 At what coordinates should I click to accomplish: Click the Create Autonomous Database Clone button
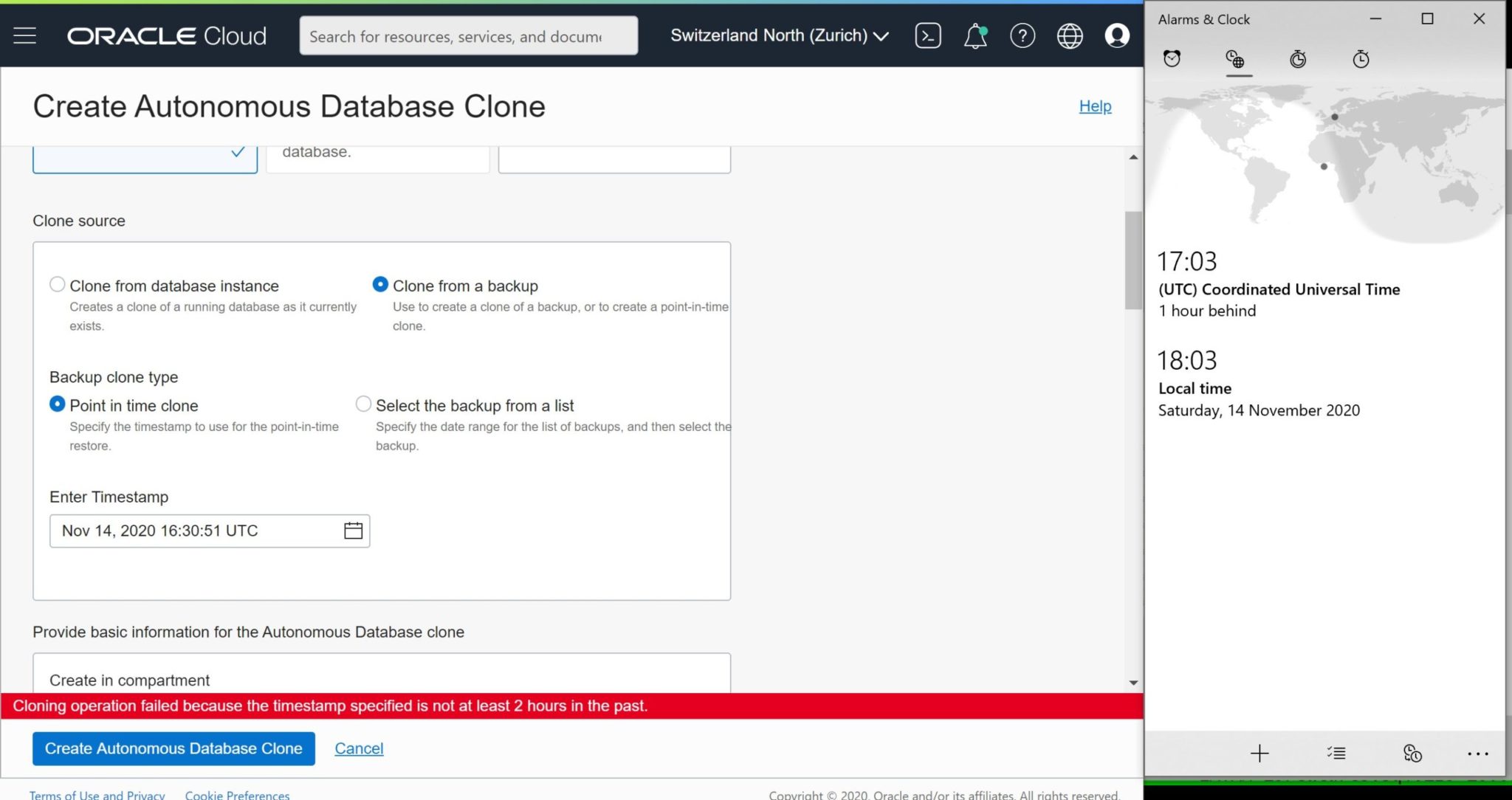173,748
